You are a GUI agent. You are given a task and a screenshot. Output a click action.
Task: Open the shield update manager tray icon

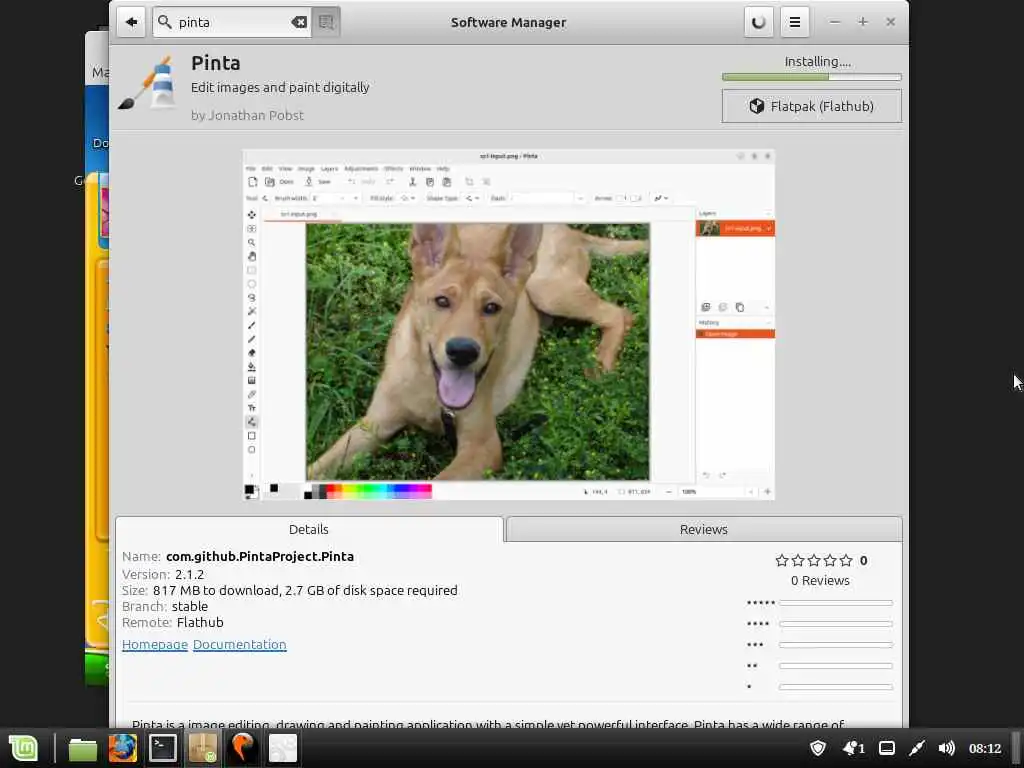818,748
